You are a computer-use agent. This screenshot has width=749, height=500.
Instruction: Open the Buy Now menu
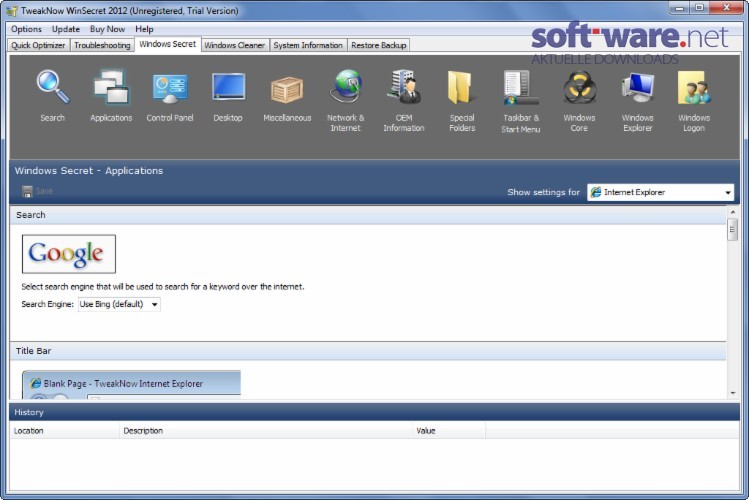pos(107,29)
